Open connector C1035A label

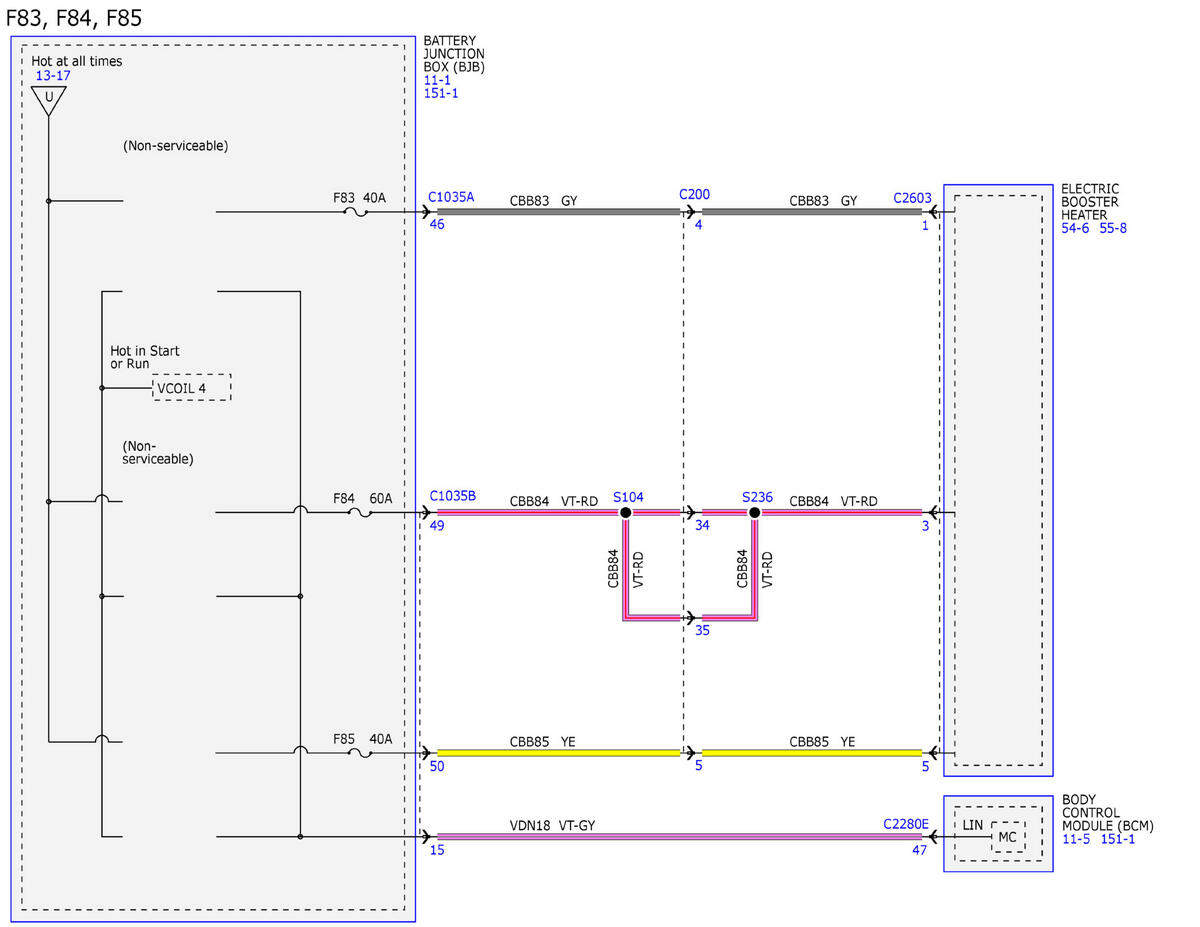(x=452, y=197)
